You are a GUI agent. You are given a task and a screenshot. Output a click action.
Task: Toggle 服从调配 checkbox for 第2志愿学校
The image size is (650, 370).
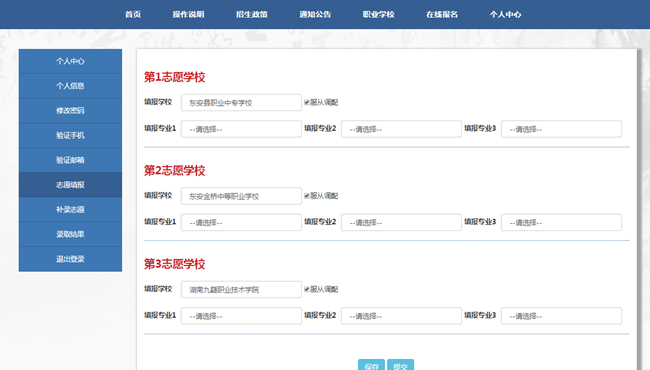pyautogui.click(x=307, y=196)
